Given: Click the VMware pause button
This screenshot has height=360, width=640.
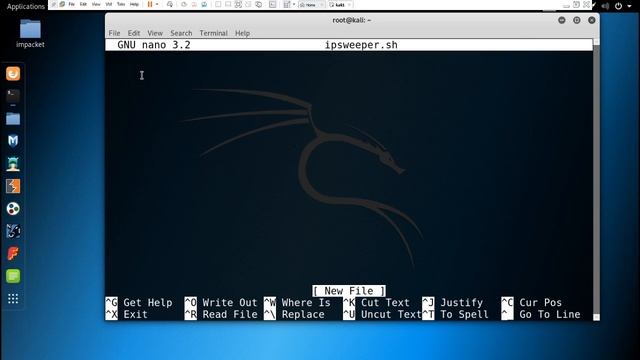Looking at the screenshot, I should coord(150,4).
